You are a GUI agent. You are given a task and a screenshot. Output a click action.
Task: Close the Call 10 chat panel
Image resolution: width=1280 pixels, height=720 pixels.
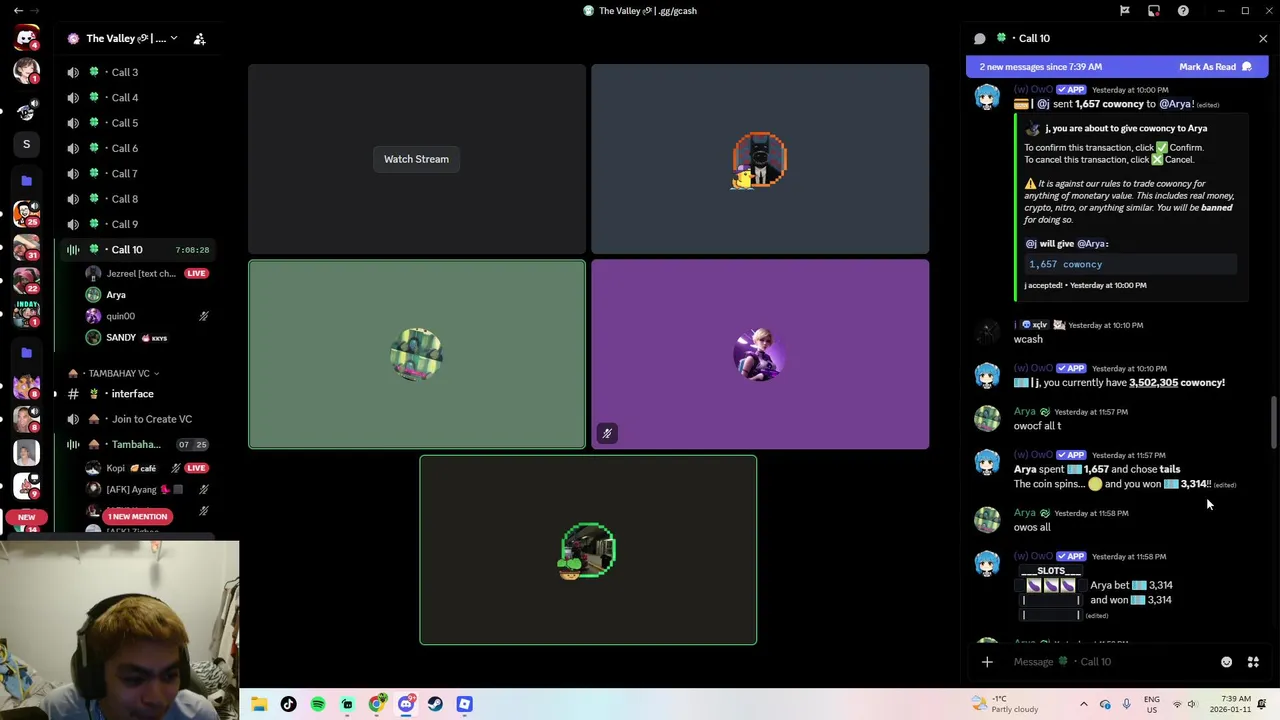coord(1263,38)
